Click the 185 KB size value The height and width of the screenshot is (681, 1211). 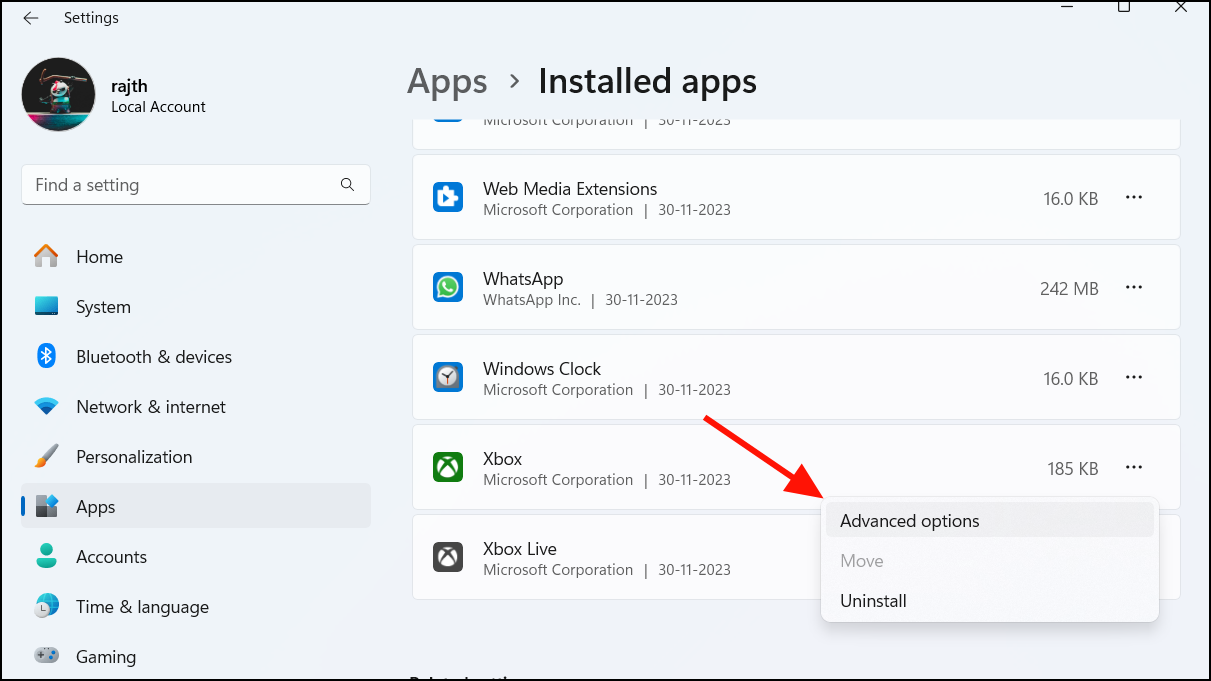coord(1073,469)
